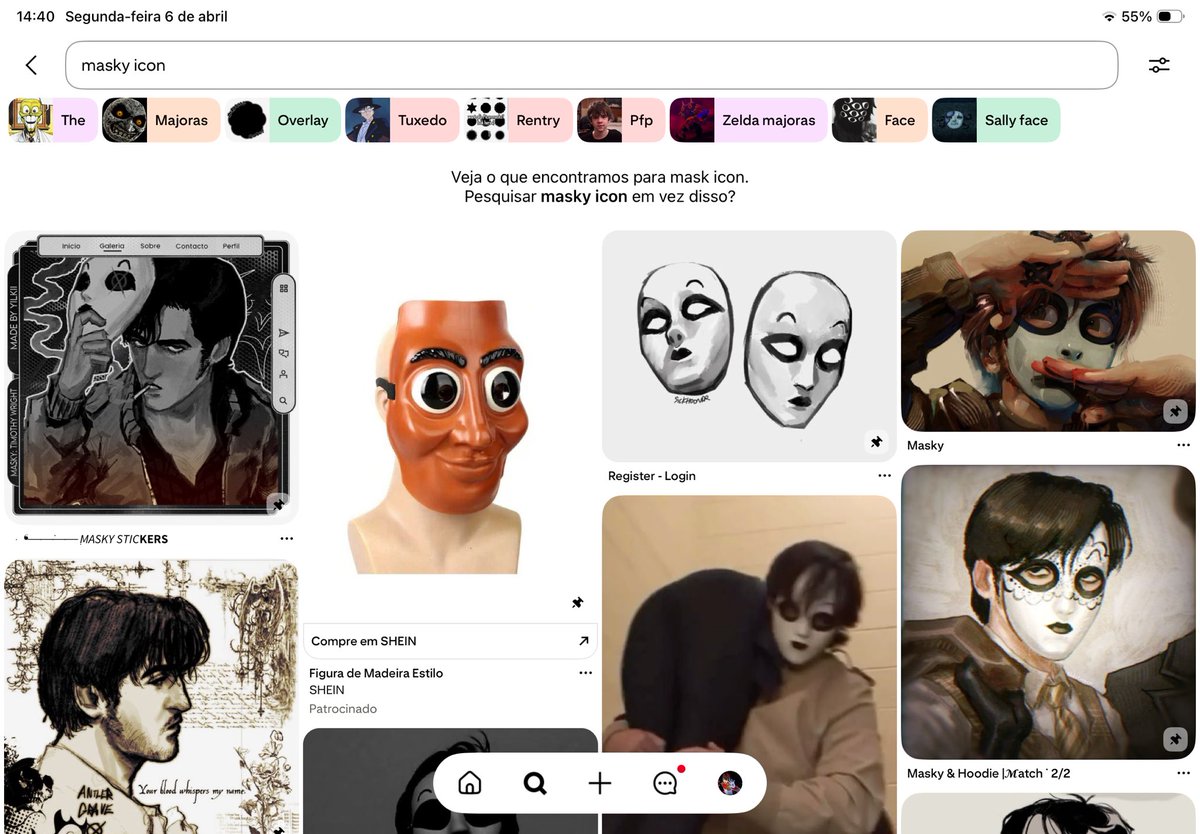Tap the Patrocinado sponsored label
Image resolution: width=1200 pixels, height=834 pixels.
[343, 709]
